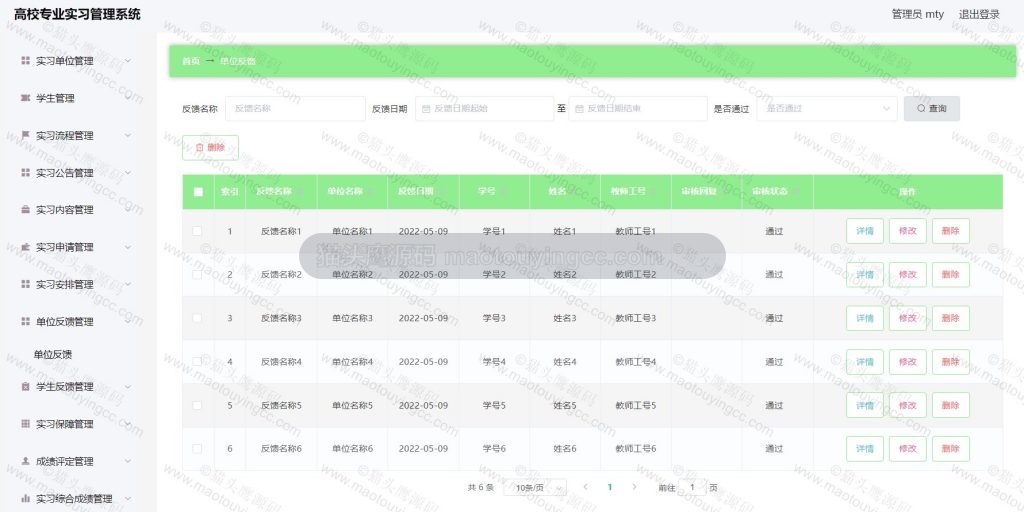Click the 学生反馈管理 sidebar icon
This screenshot has height=512, width=1024.
(25, 387)
